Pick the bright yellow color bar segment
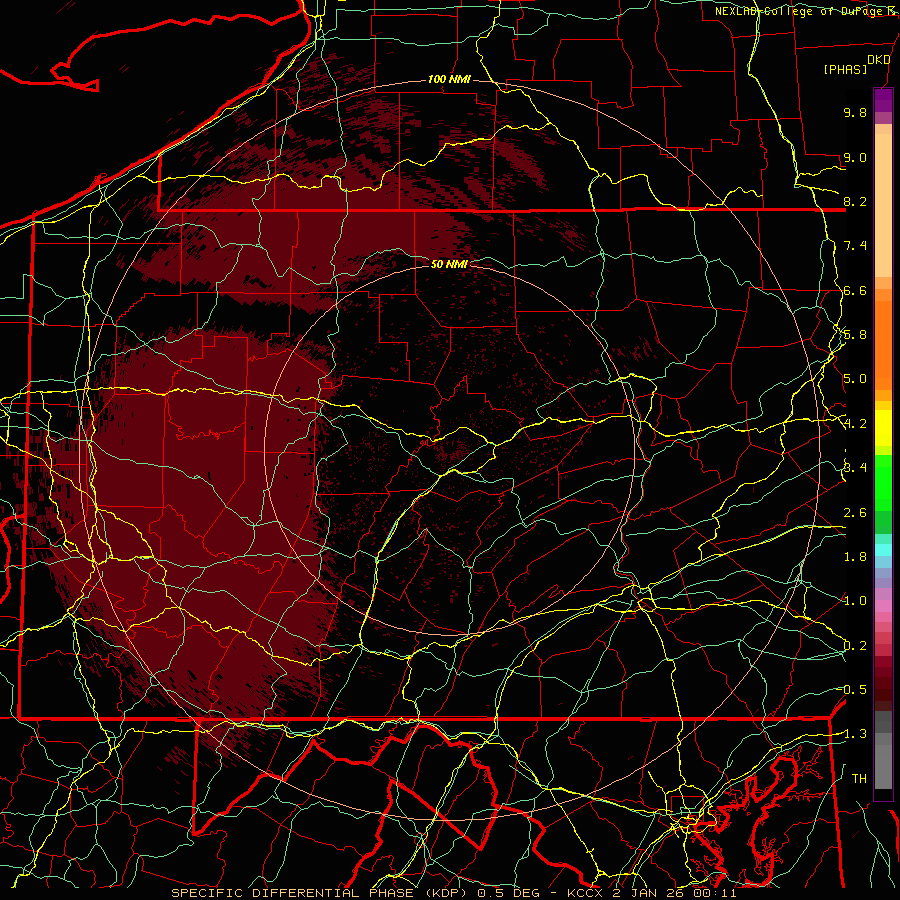 tap(883, 428)
